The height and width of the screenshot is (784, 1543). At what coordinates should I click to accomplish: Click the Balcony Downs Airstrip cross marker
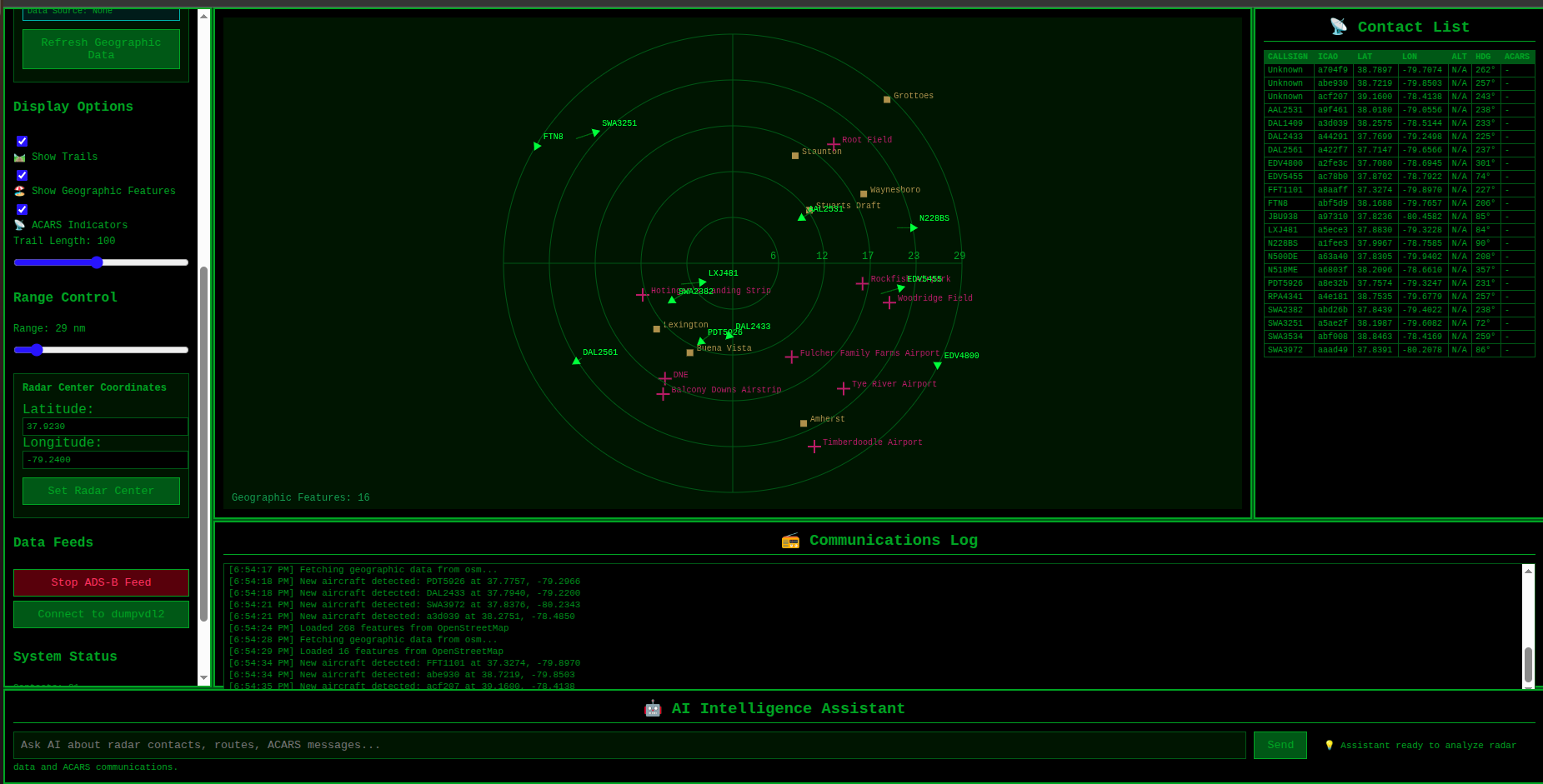coord(663,394)
